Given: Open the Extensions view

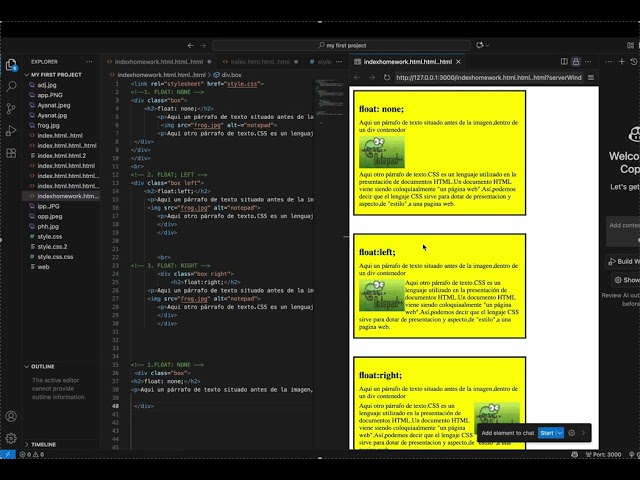Looking at the screenshot, I should coord(11,153).
